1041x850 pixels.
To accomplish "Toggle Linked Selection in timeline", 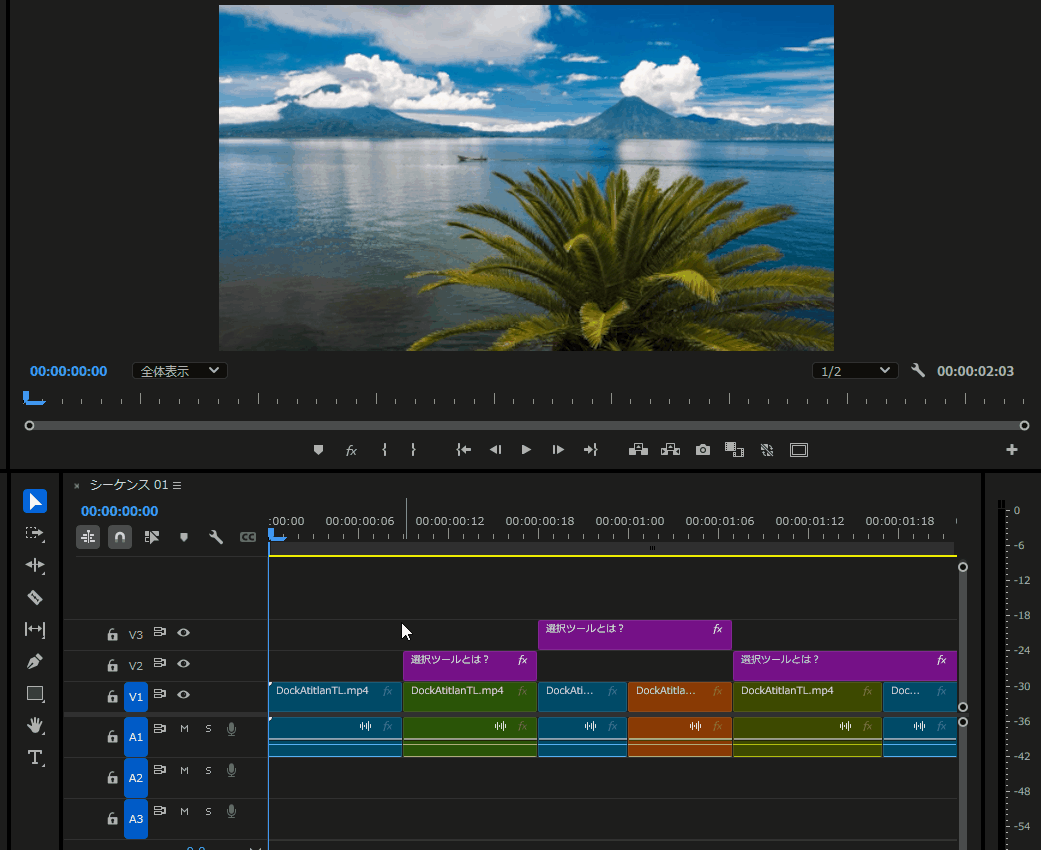I will coord(152,537).
